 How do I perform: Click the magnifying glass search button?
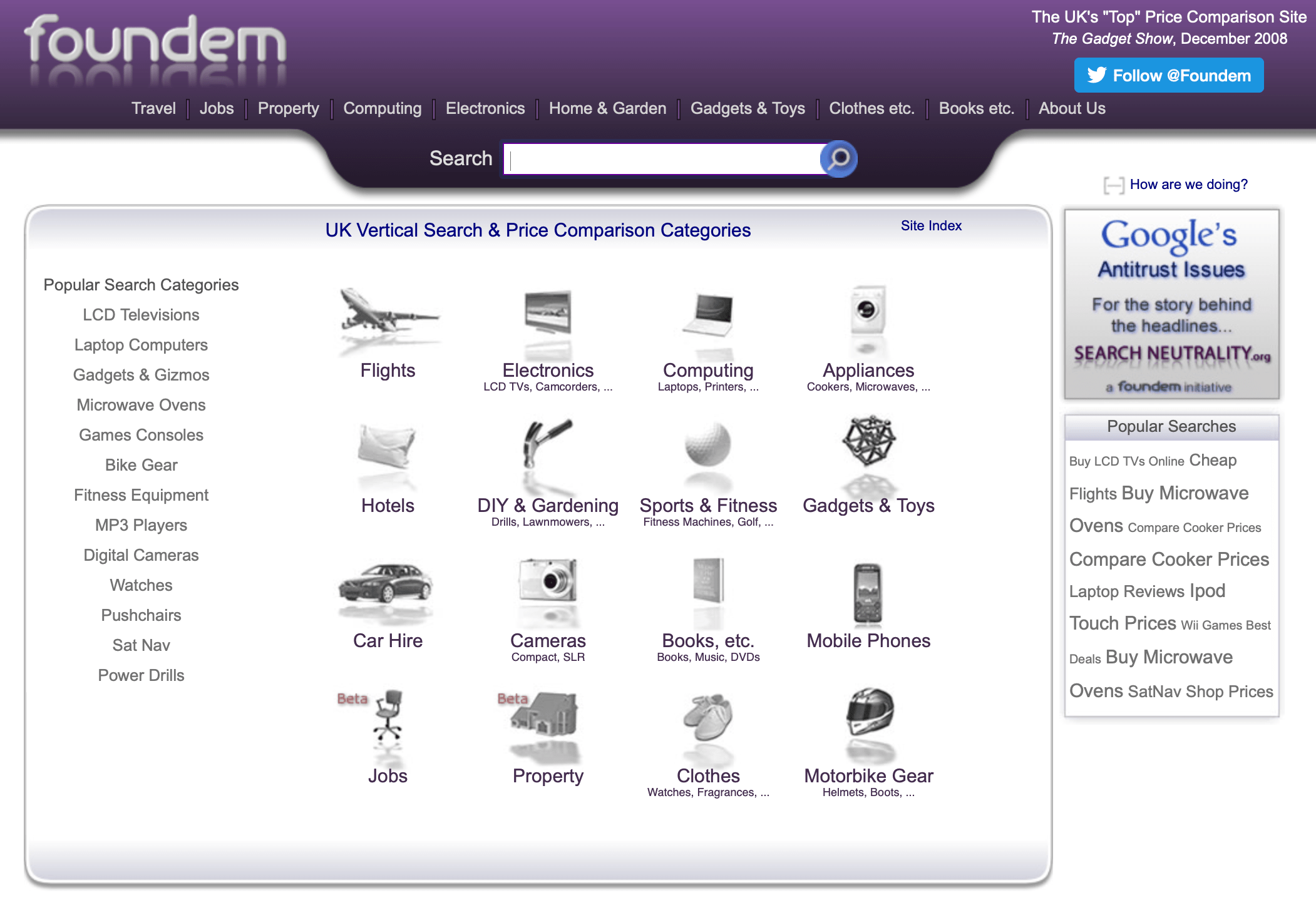coord(839,159)
